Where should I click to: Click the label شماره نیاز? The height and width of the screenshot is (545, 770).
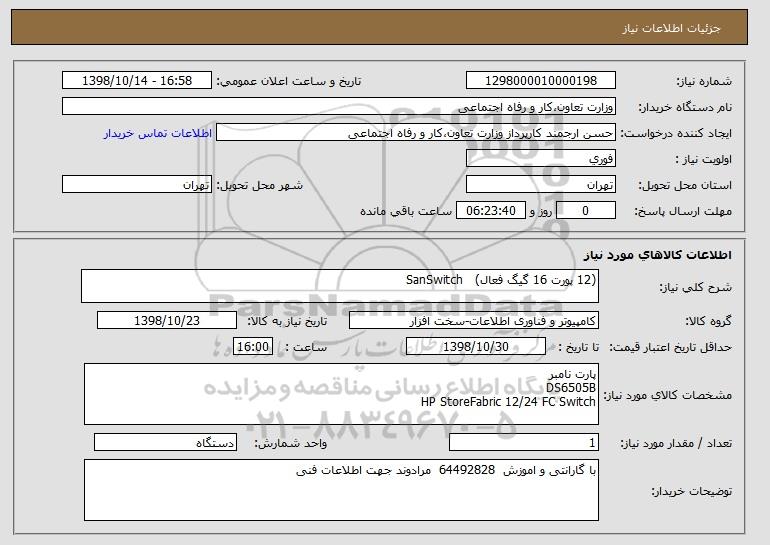(x=704, y=81)
